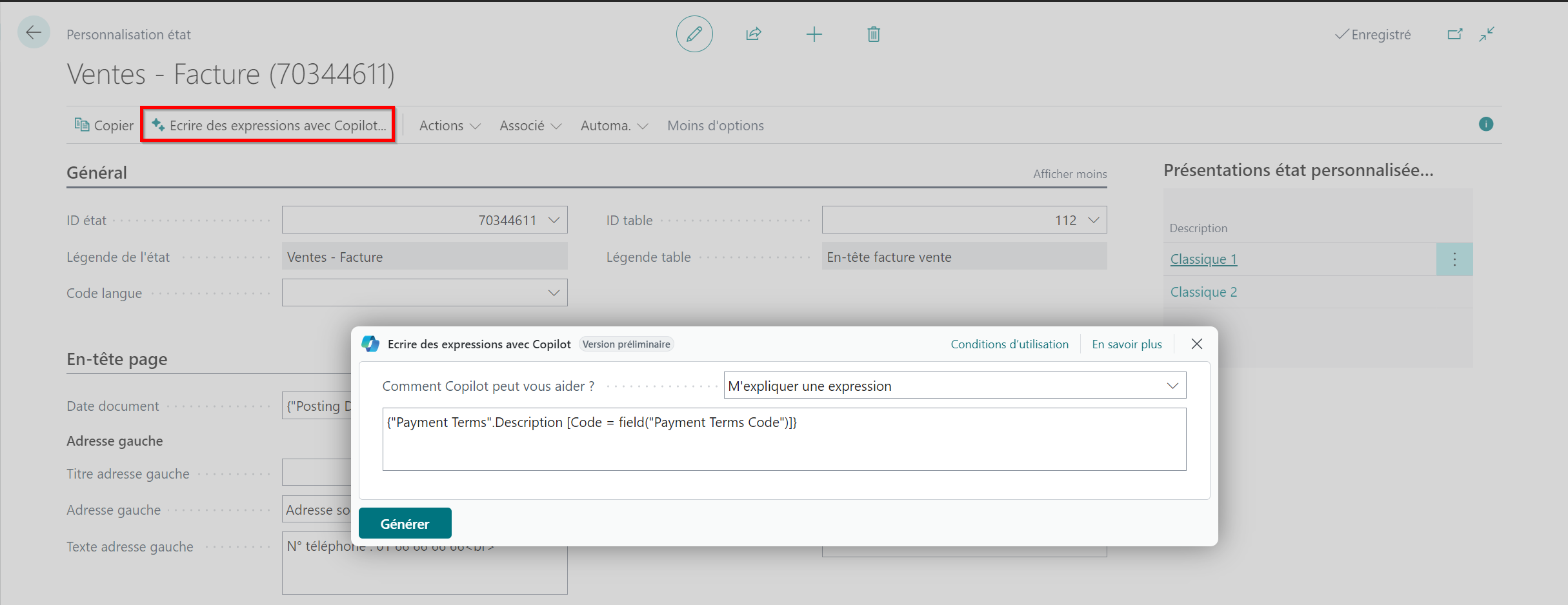The image size is (1568, 605).
Task: Collapse the Général section header
Action: click(97, 173)
